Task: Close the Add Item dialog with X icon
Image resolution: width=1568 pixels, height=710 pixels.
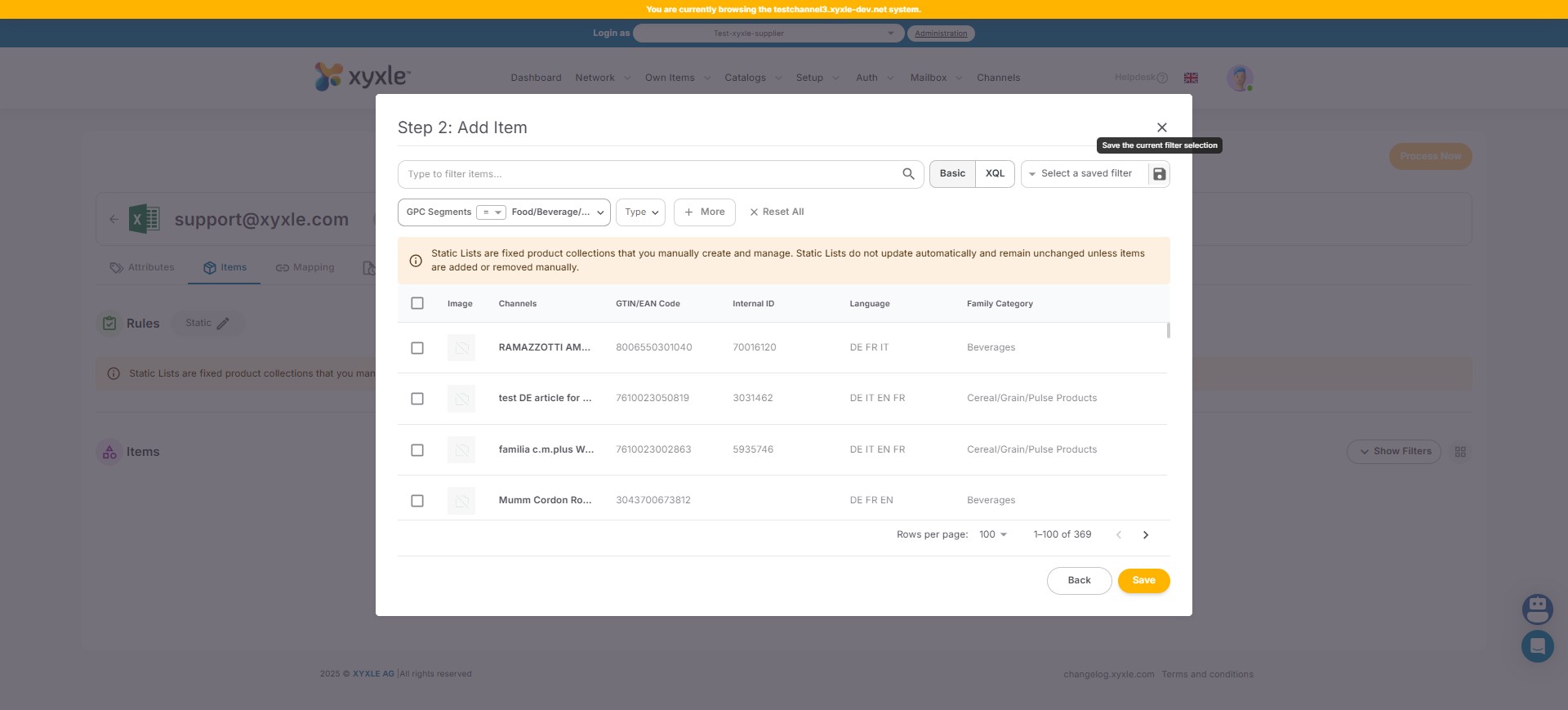Action: [1161, 127]
